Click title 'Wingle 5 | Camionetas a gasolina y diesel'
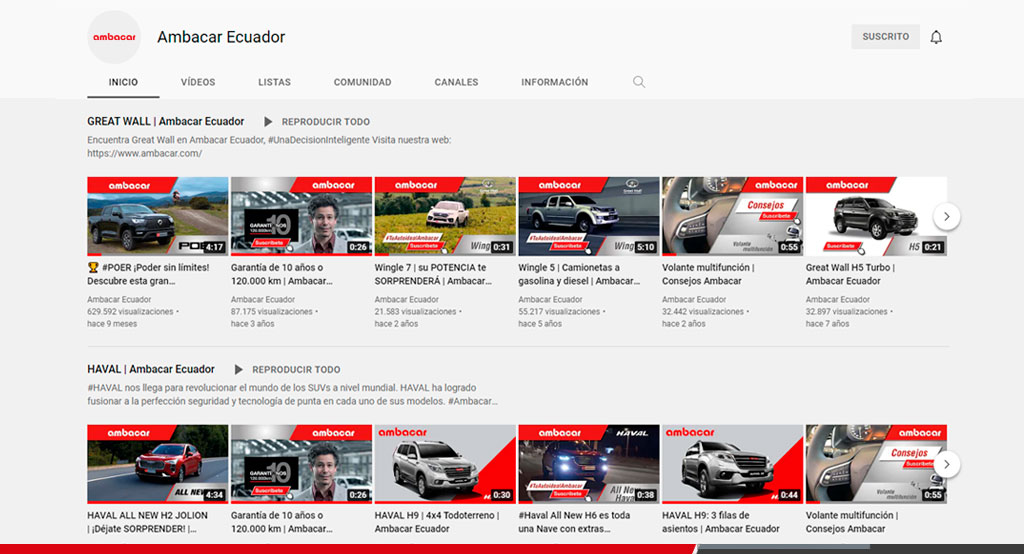 click(x=579, y=274)
